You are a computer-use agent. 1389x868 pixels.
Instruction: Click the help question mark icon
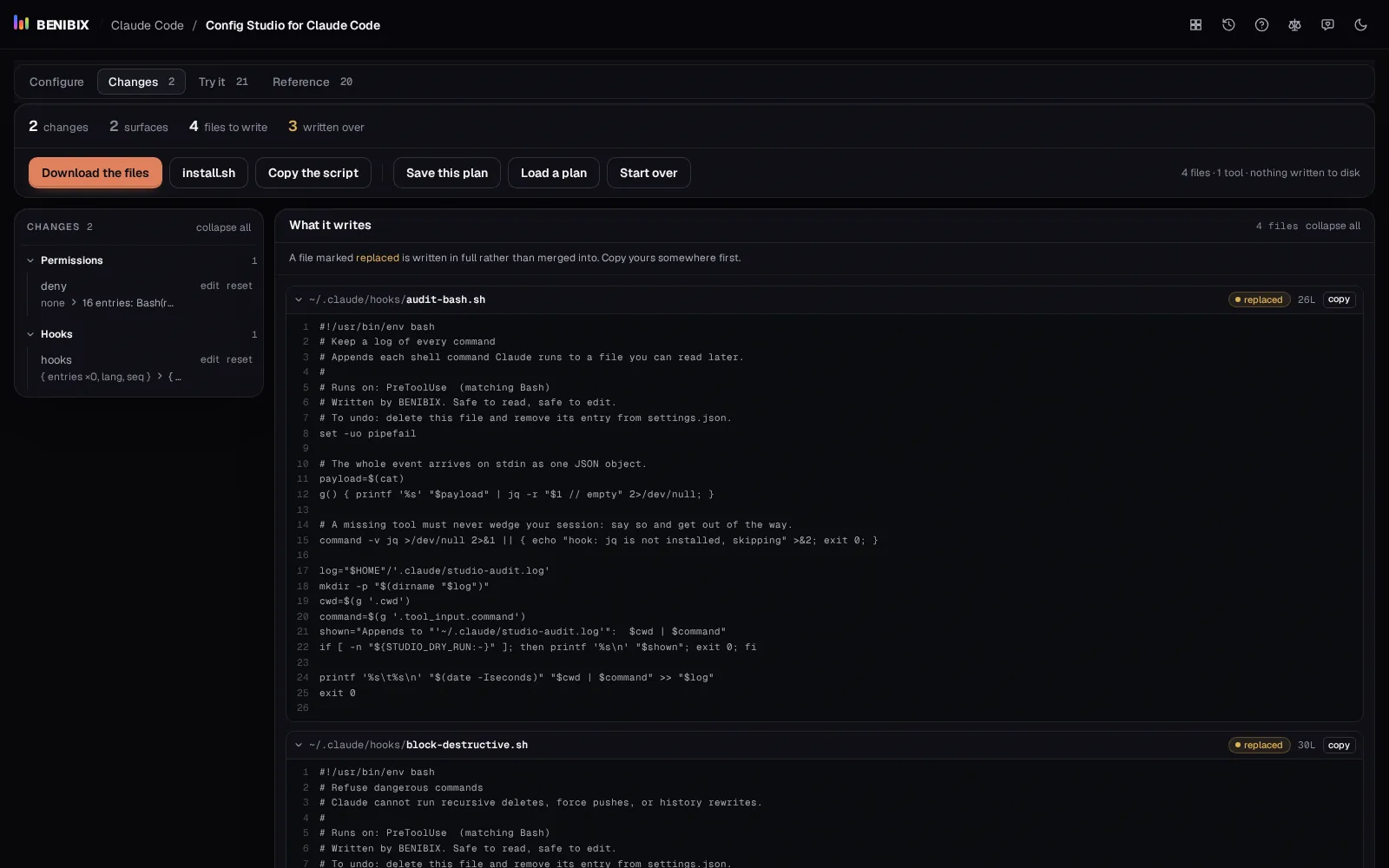click(x=1261, y=25)
